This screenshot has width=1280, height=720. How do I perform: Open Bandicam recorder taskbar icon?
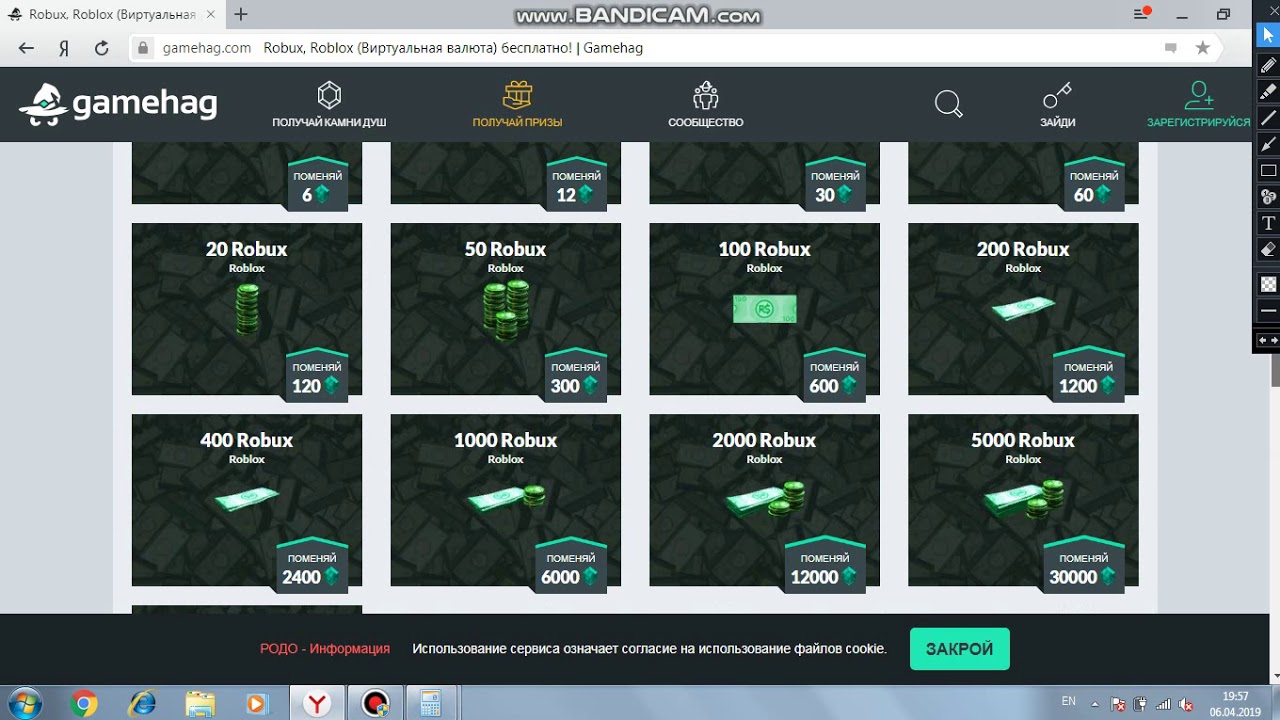click(375, 703)
